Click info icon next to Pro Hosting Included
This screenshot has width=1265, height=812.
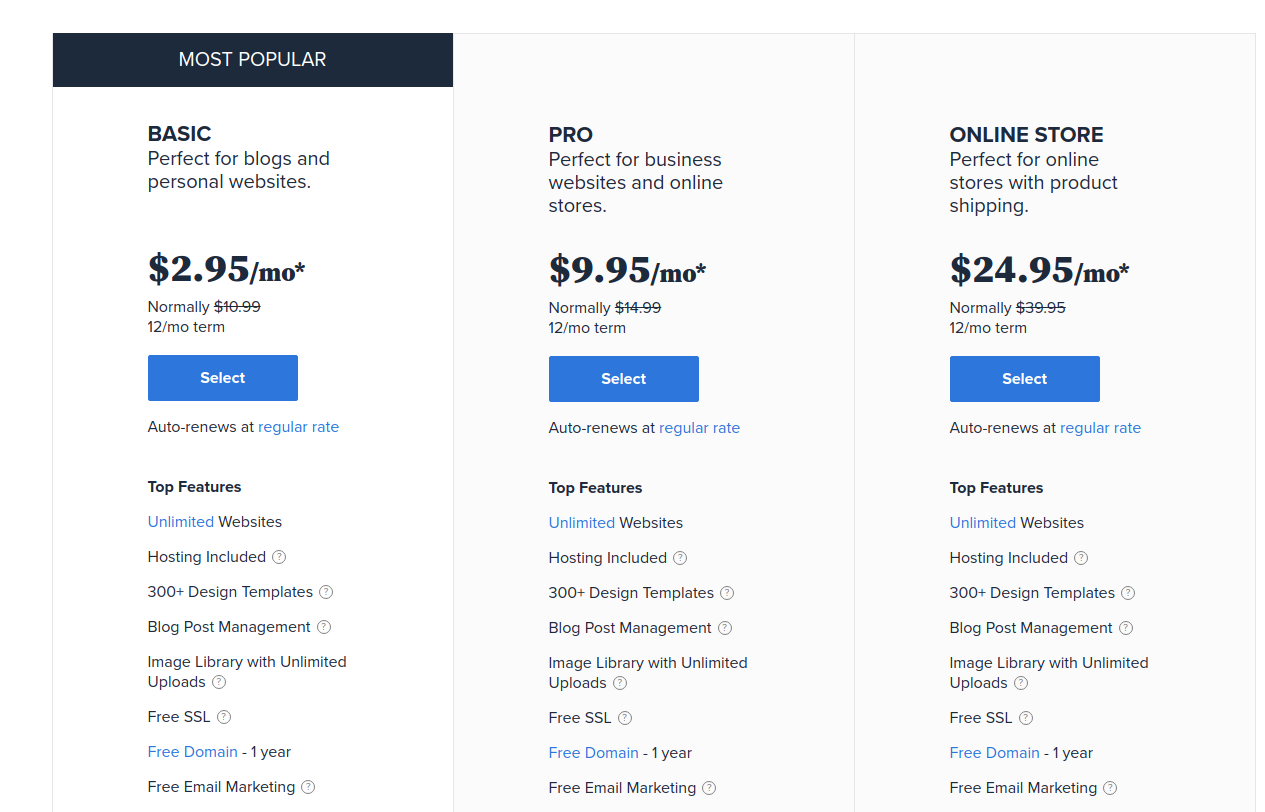point(680,558)
